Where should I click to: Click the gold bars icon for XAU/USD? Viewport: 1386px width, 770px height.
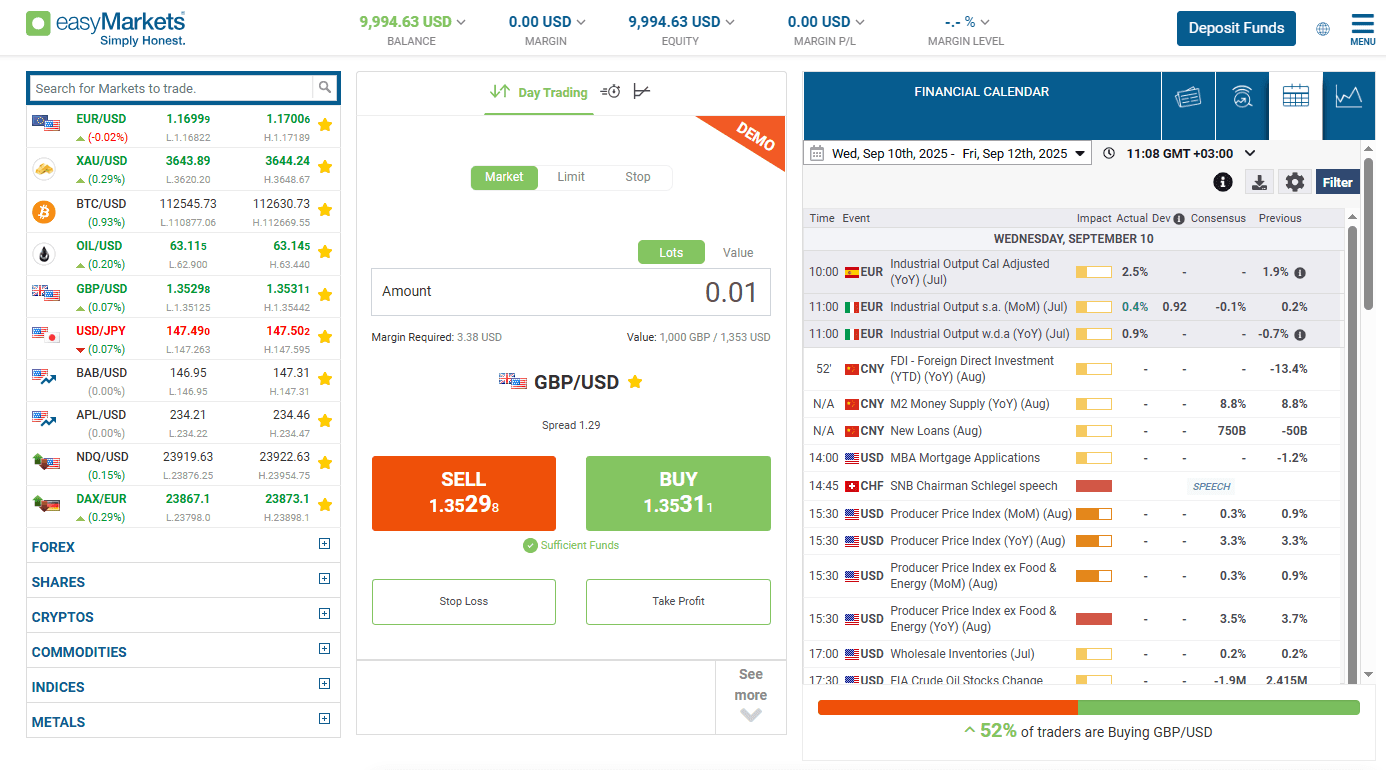(x=44, y=169)
